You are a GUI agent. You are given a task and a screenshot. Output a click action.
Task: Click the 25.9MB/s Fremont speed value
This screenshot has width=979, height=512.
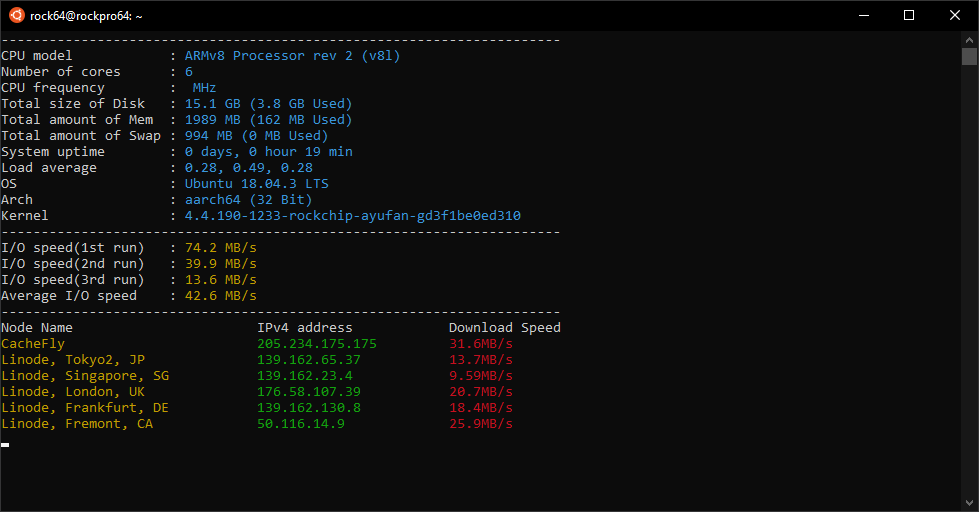pyautogui.click(x=480, y=424)
